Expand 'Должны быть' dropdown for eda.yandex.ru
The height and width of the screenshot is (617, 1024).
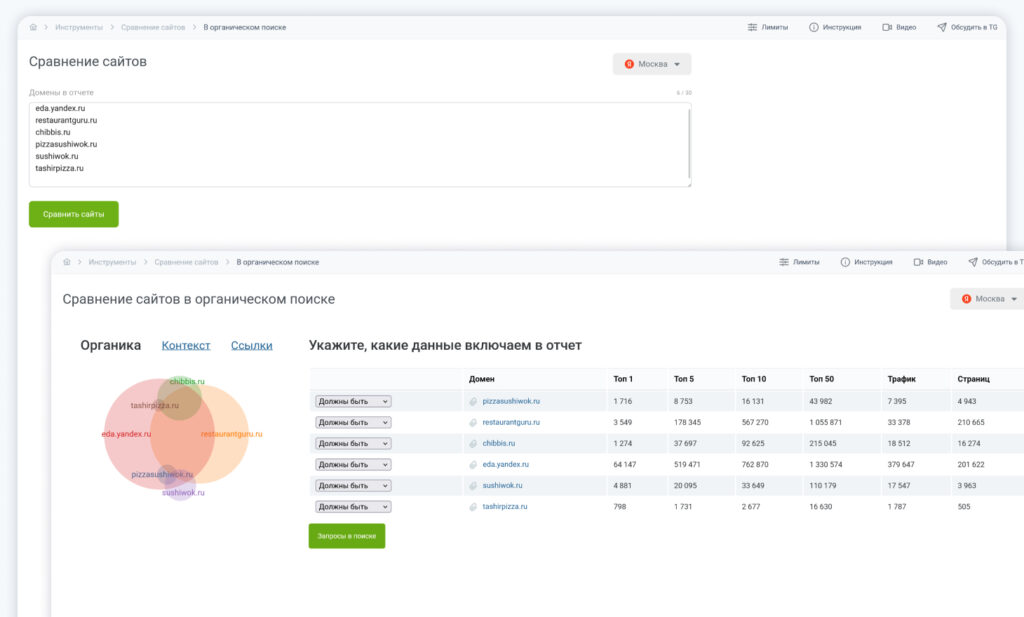353,465
